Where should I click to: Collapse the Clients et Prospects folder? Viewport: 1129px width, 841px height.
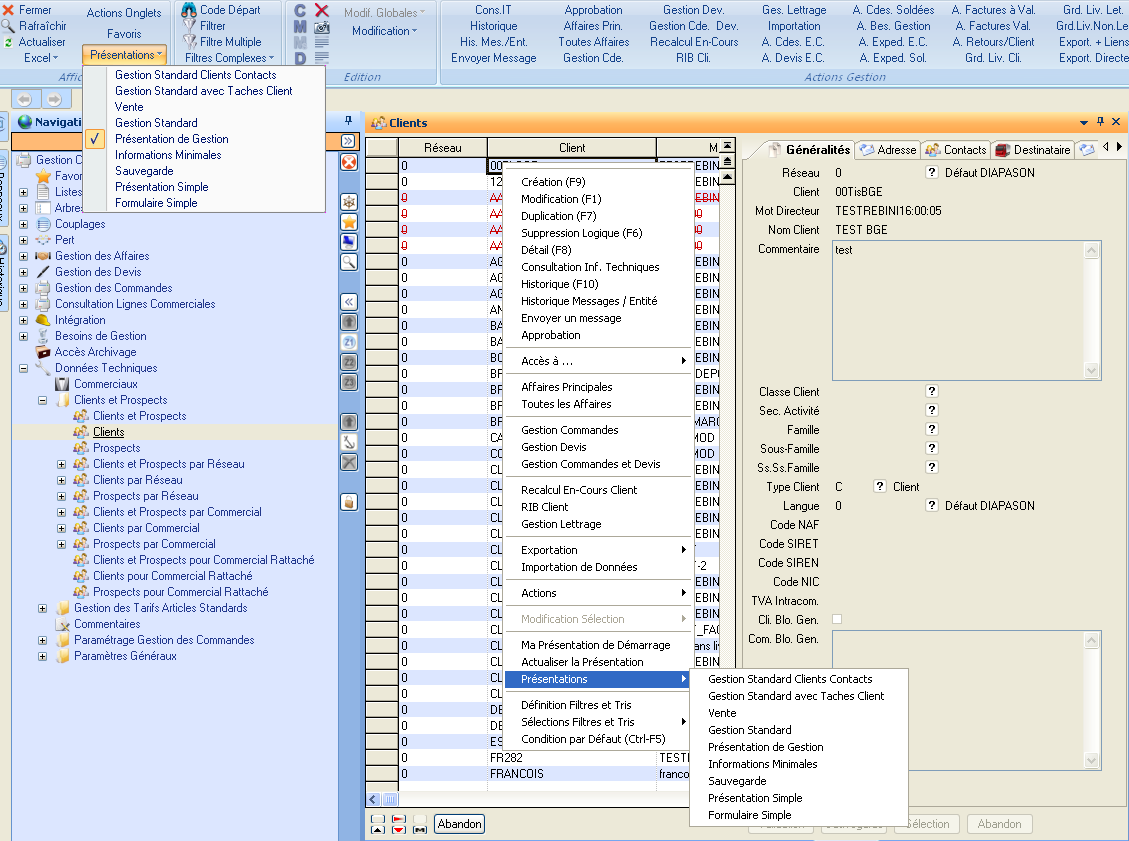point(43,400)
